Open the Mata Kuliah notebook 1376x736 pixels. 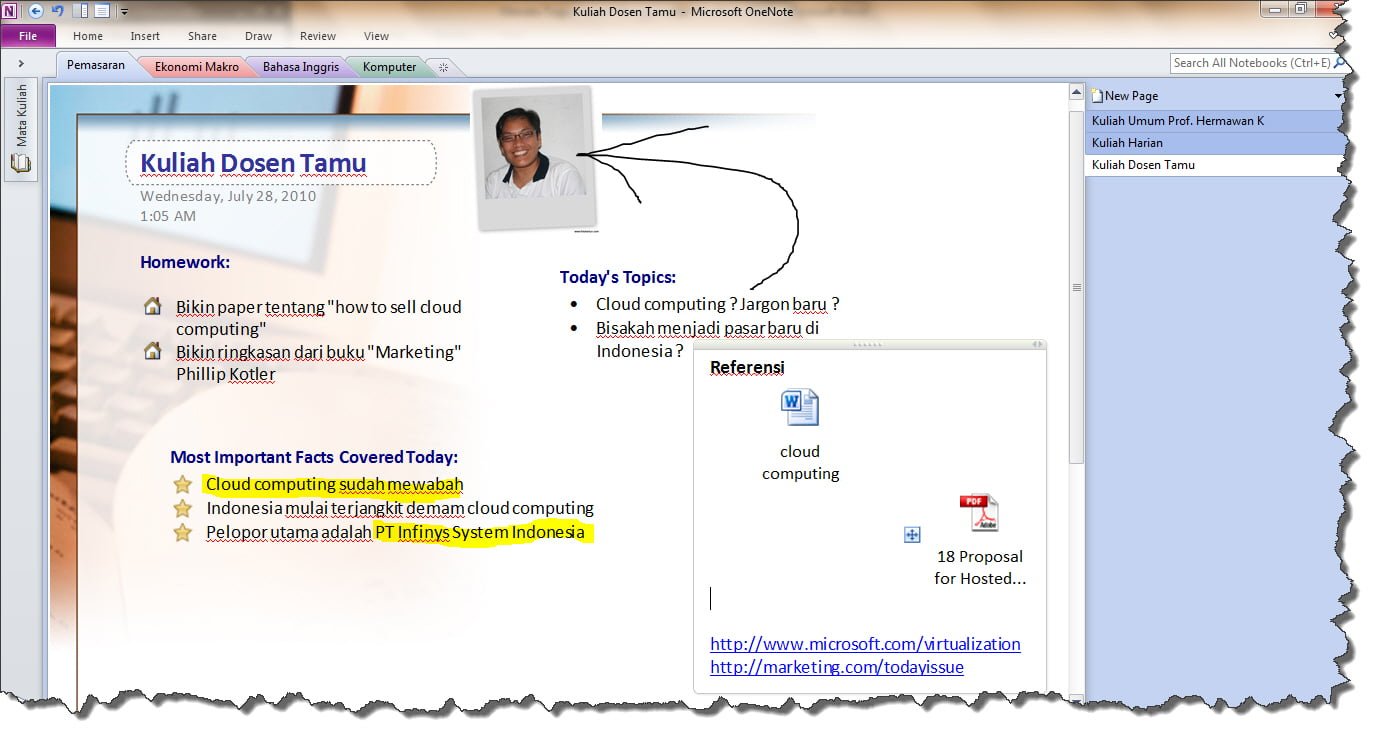click(x=21, y=130)
